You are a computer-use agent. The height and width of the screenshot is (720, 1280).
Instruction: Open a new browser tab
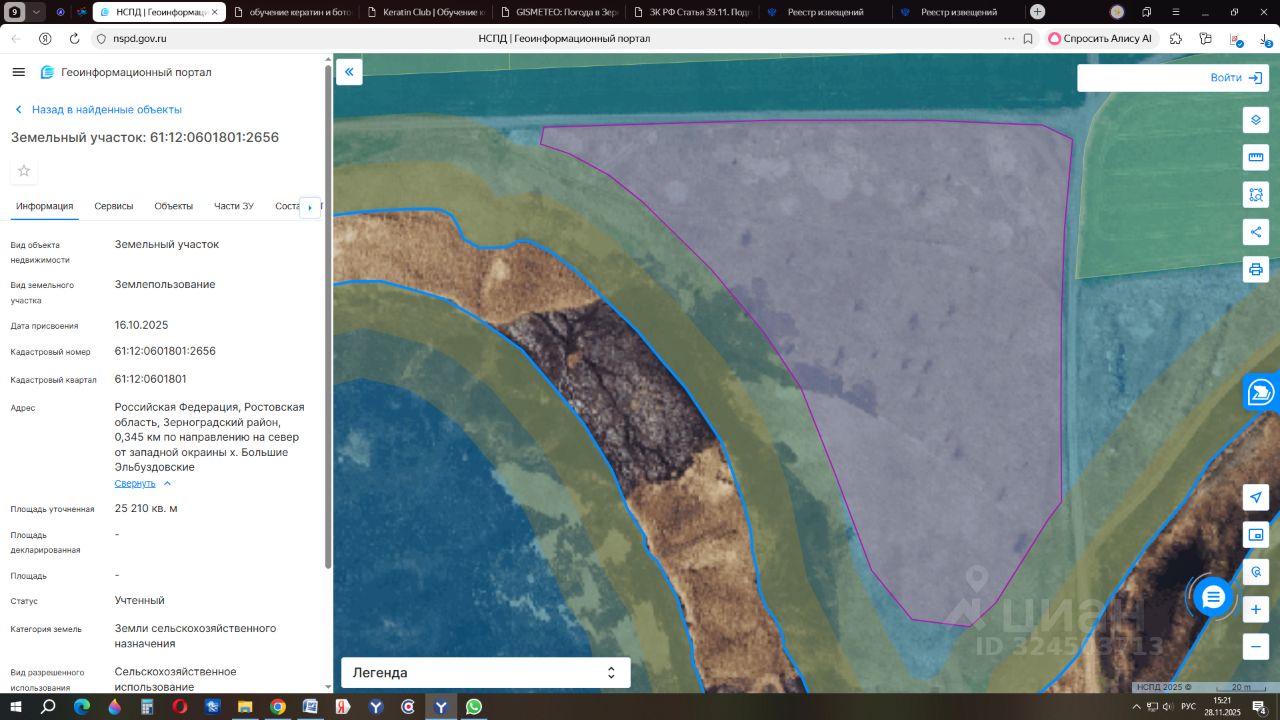click(x=1038, y=12)
